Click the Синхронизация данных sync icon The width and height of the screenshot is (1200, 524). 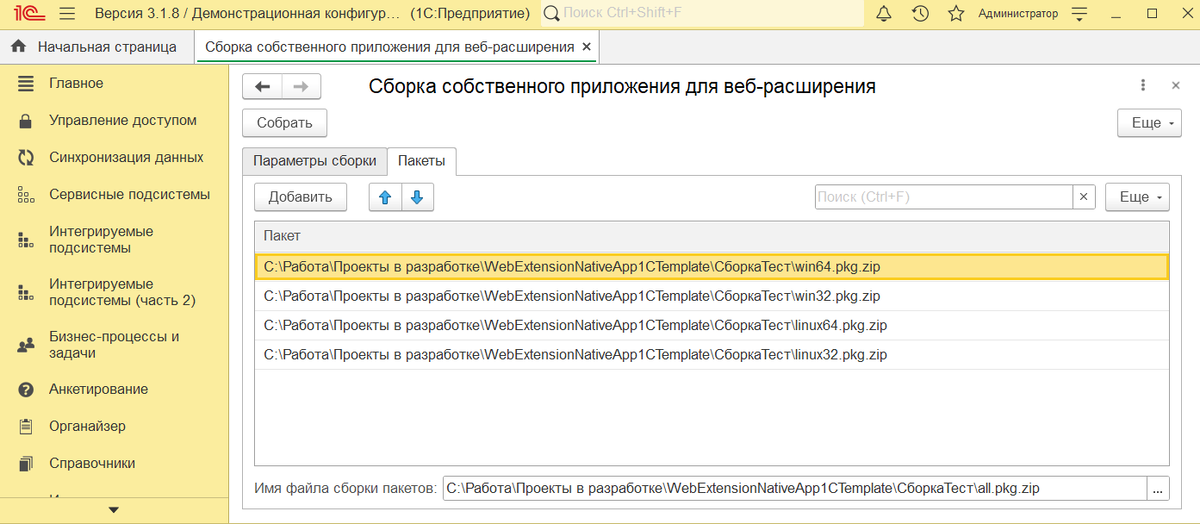[26, 157]
